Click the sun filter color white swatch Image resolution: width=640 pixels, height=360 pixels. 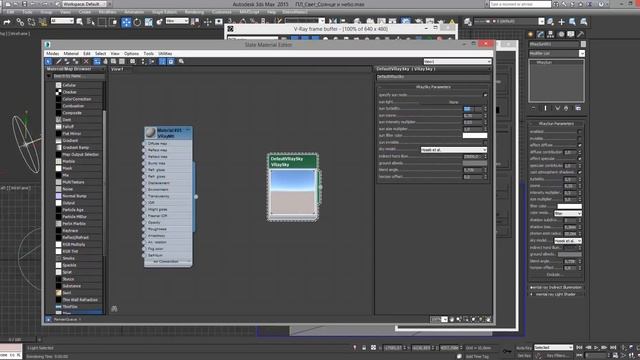point(475,136)
